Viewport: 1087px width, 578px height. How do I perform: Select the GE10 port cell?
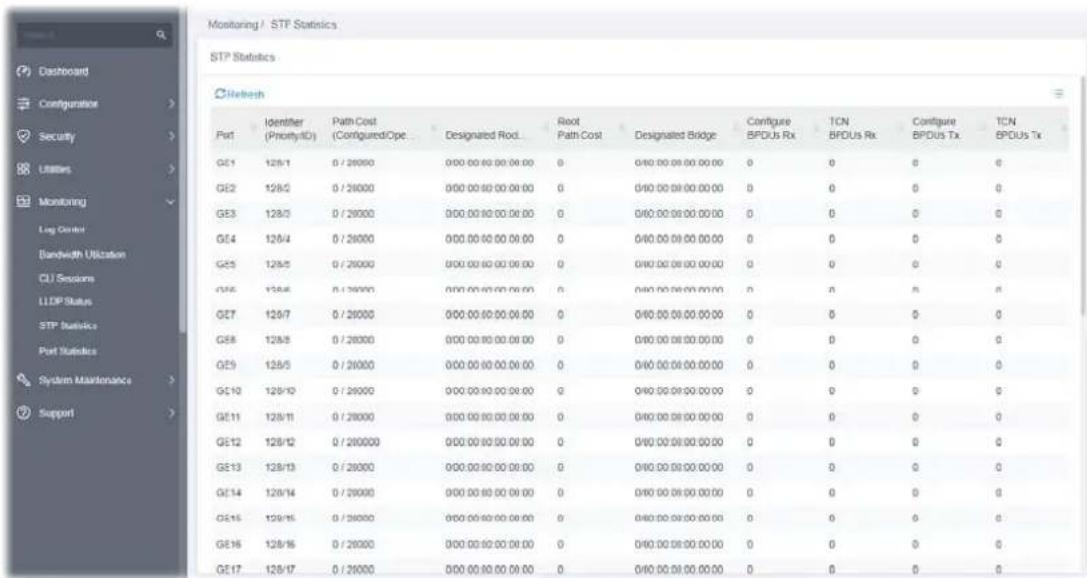[x=228, y=391]
